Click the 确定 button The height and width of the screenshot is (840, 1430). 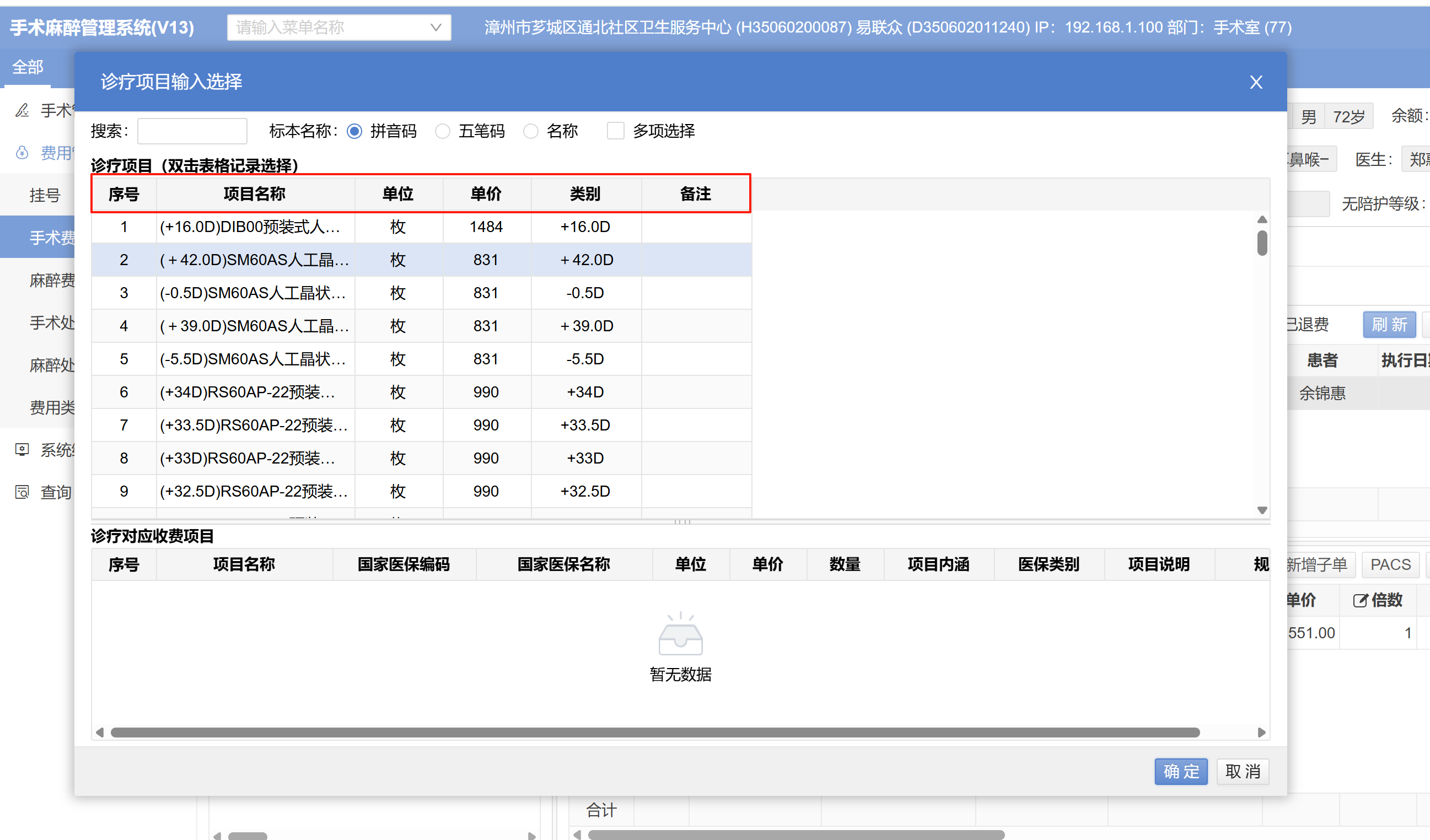tap(1180, 771)
